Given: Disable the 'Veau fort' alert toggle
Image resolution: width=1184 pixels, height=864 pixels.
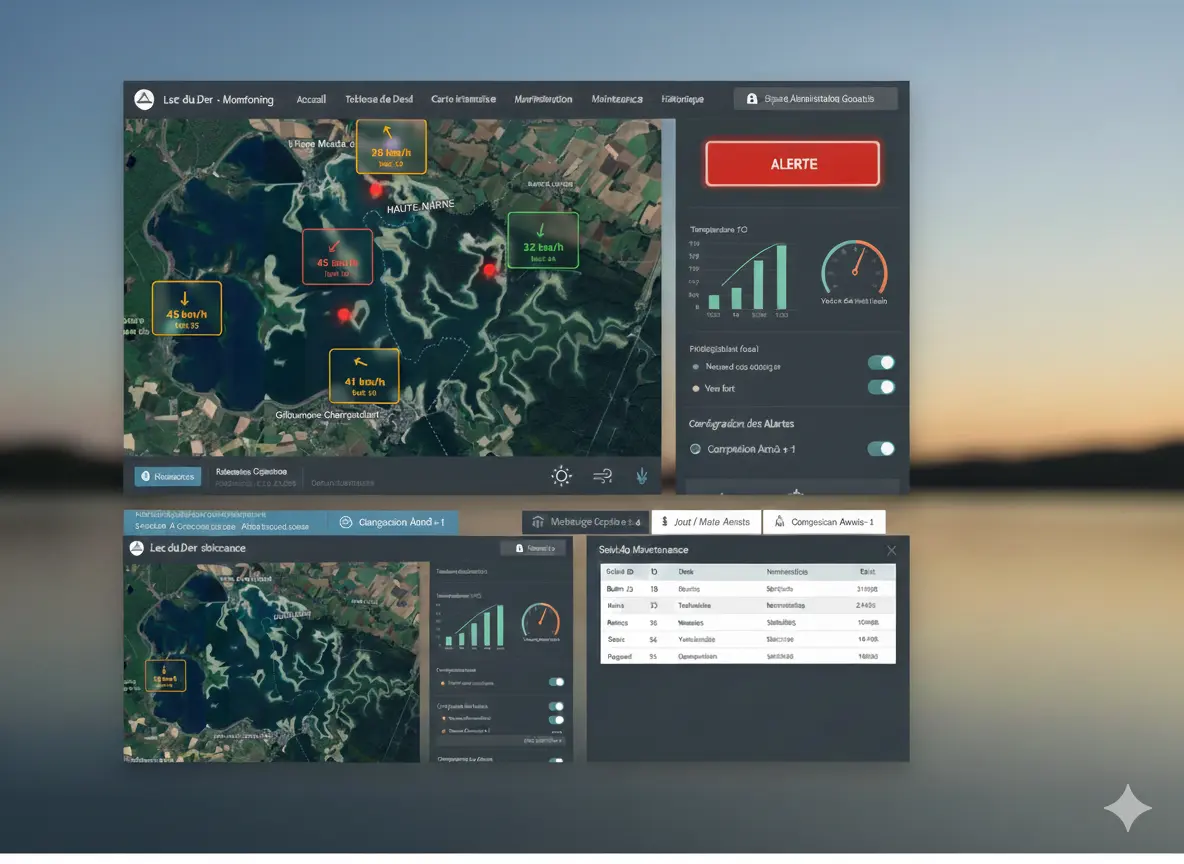Looking at the screenshot, I should click(x=881, y=388).
